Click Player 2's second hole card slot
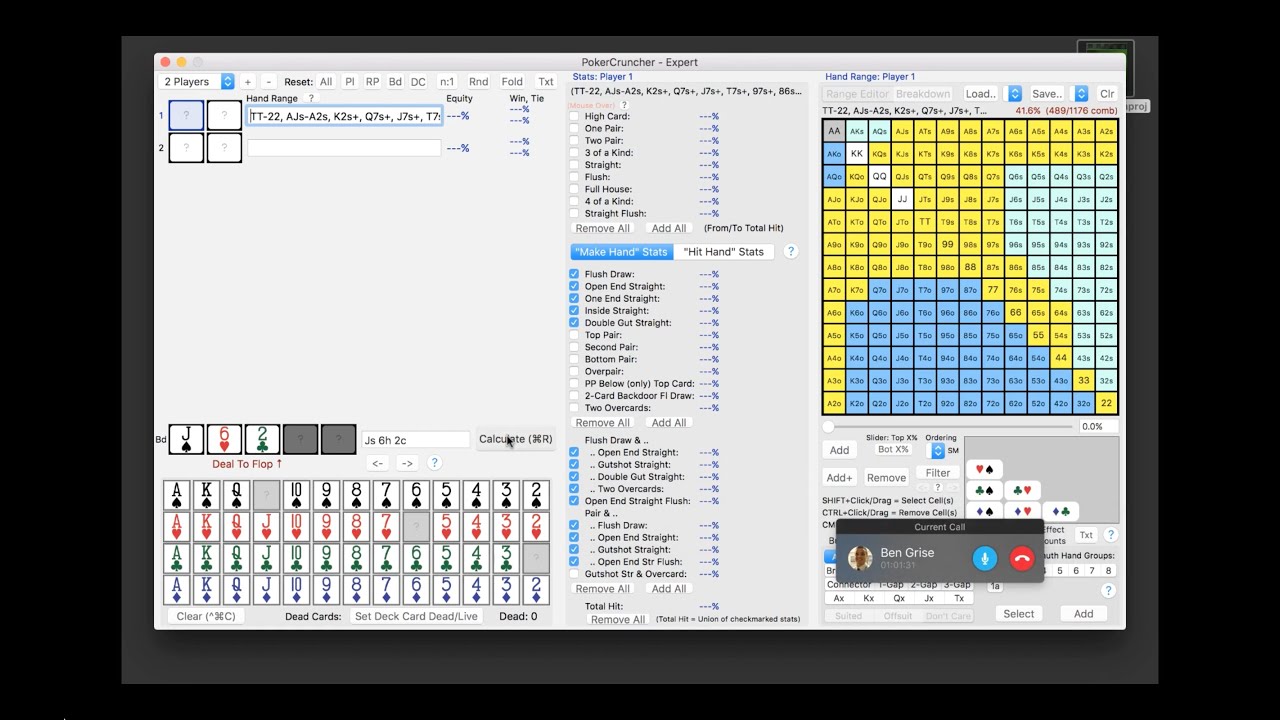The image size is (1280, 720). point(224,148)
